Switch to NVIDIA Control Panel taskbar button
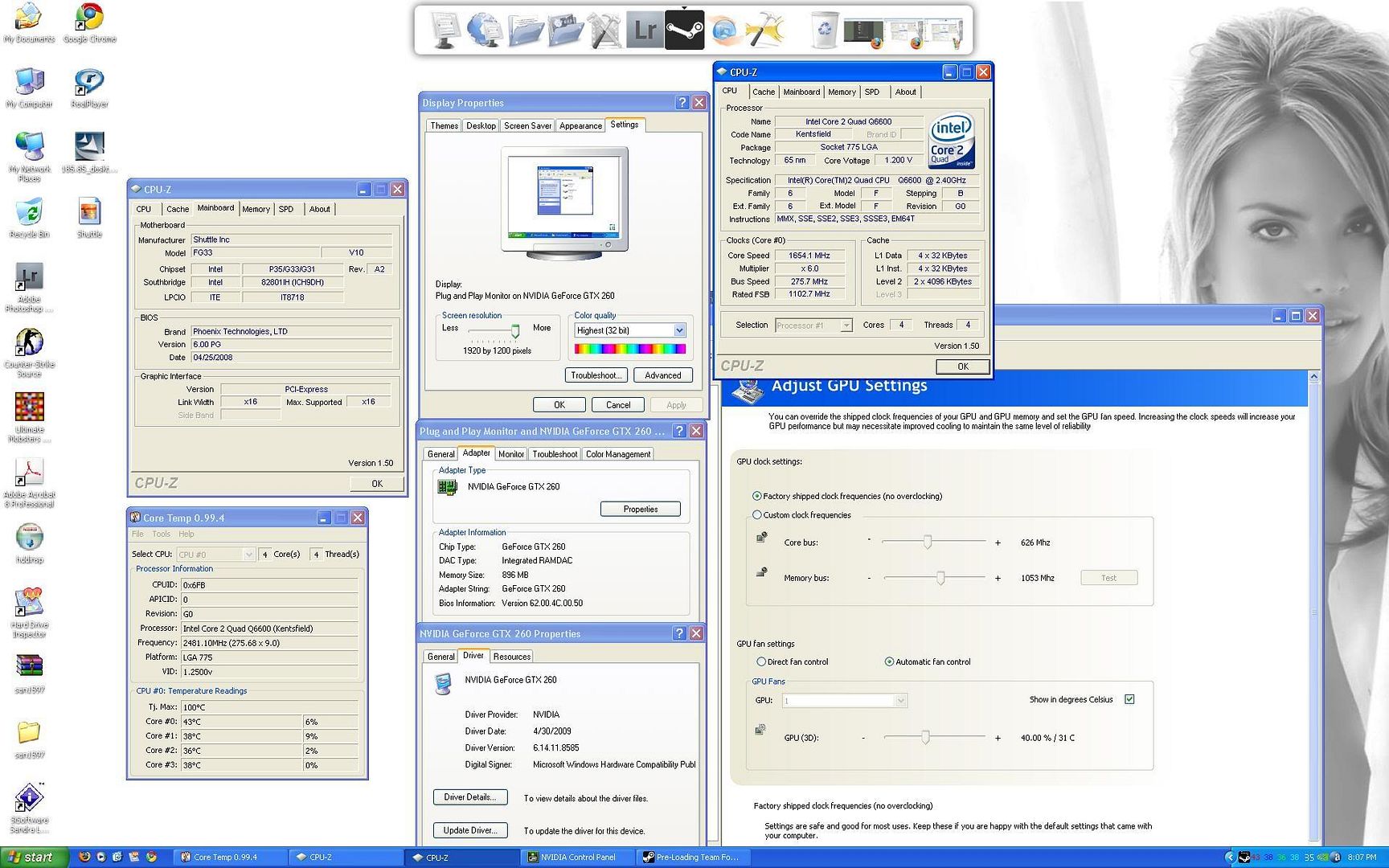The image size is (1389, 868). (x=578, y=857)
